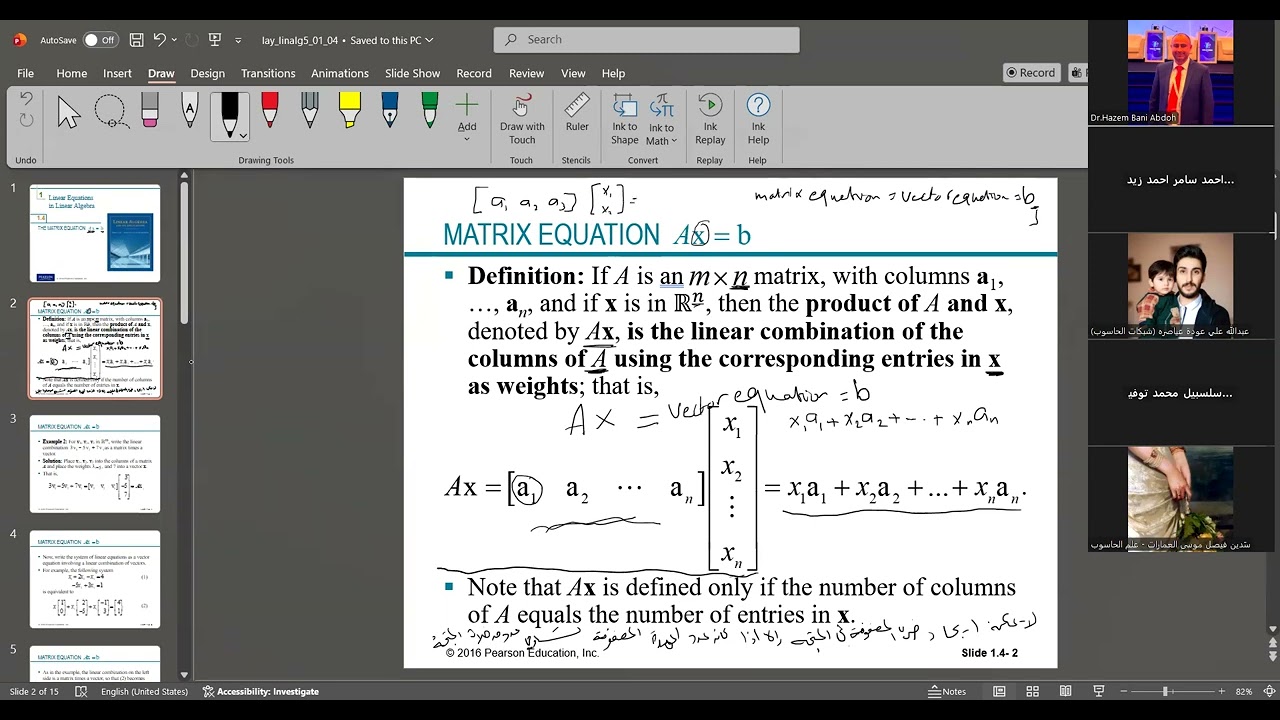
Task: Switch to Reading View
Action: pos(1066,691)
